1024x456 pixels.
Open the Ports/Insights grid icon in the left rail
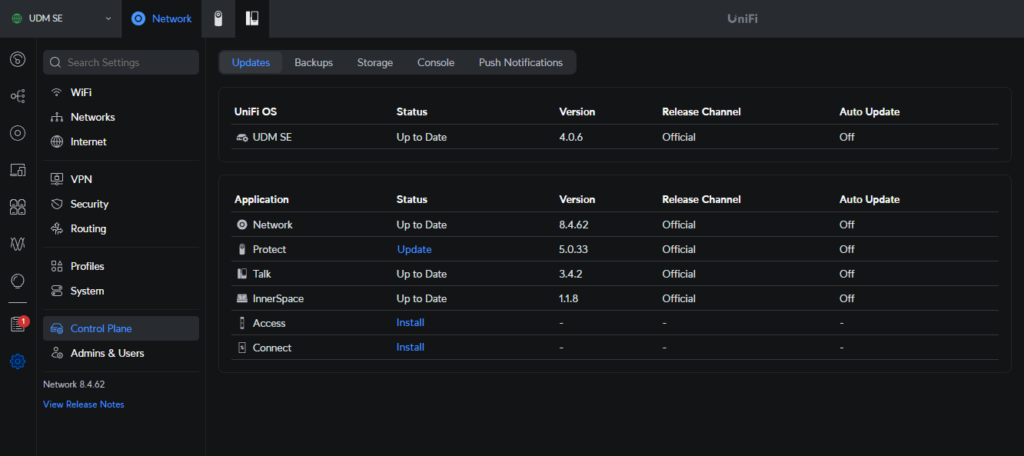point(18,208)
